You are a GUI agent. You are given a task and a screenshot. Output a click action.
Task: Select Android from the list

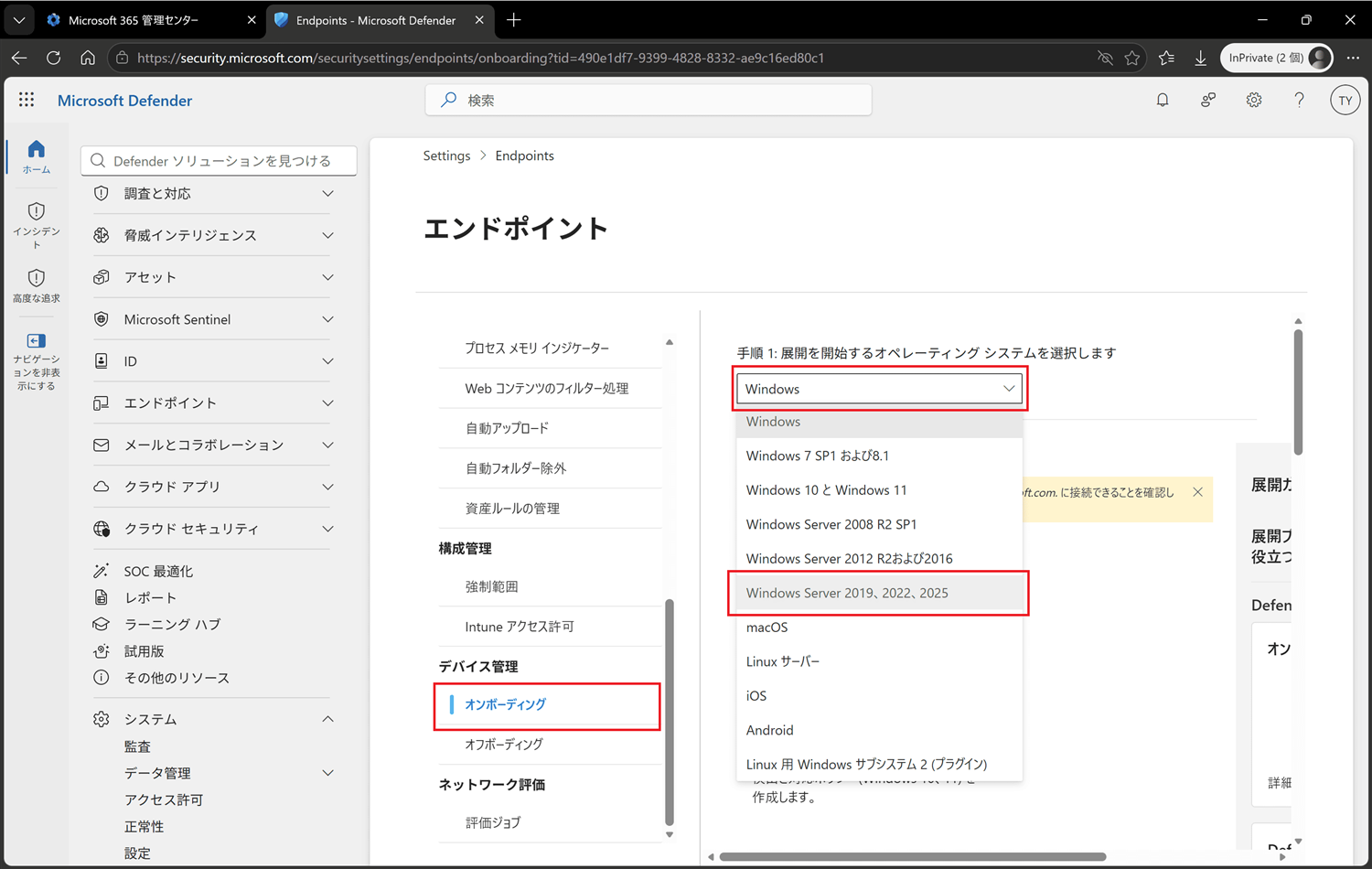pos(879,730)
